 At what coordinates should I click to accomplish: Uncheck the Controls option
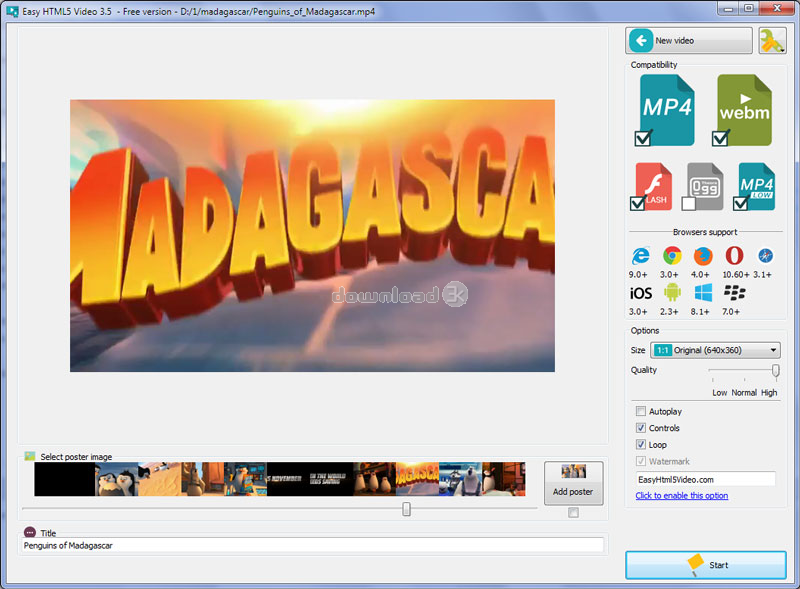pyautogui.click(x=641, y=428)
